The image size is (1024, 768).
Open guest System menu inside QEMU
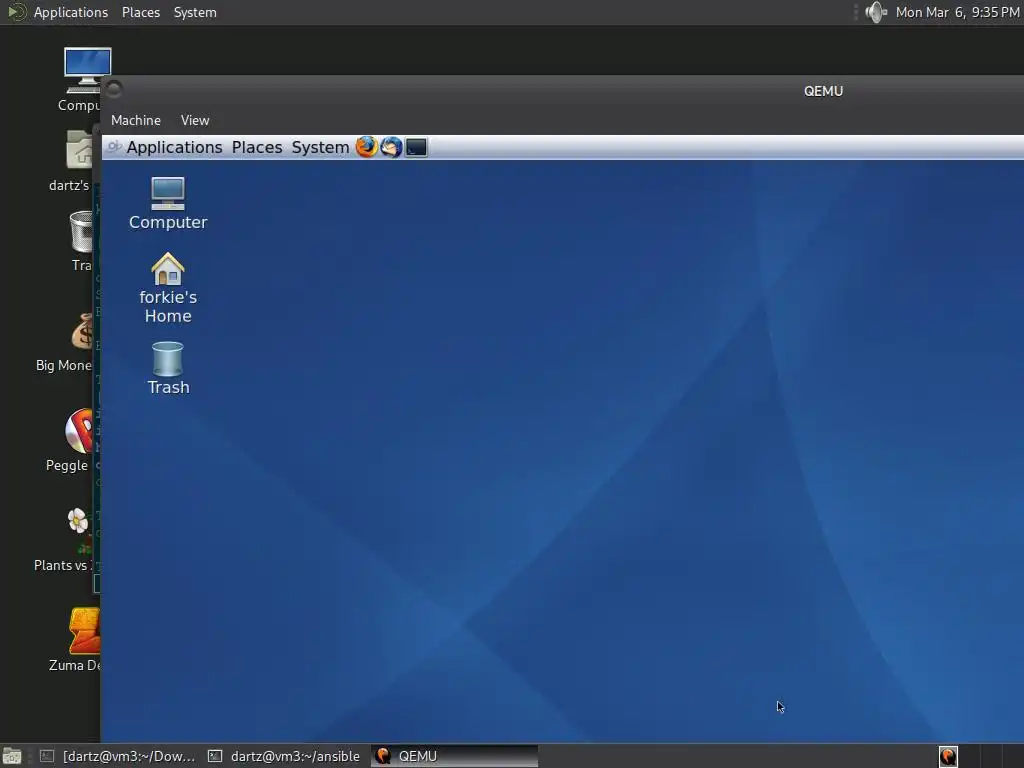[320, 148]
